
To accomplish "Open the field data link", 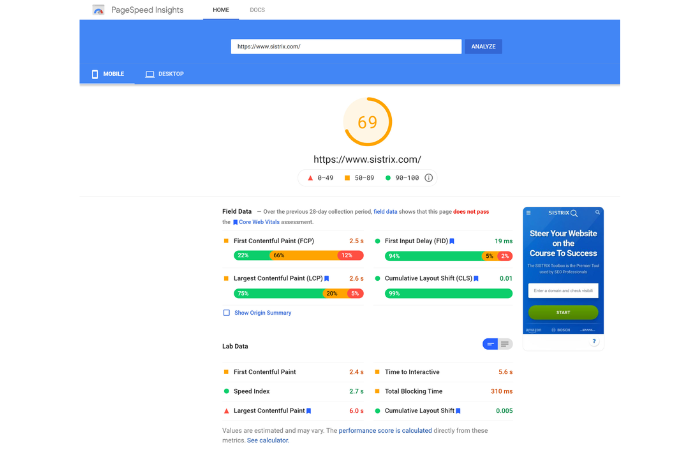I will (385, 212).
